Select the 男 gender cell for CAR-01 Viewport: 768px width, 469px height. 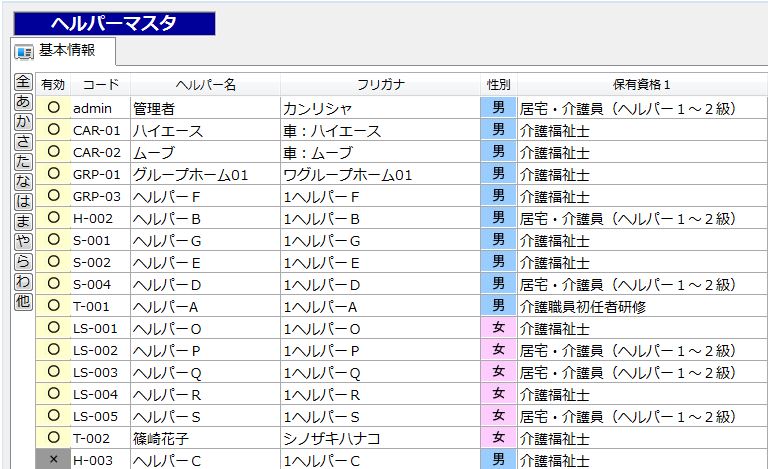click(498, 130)
